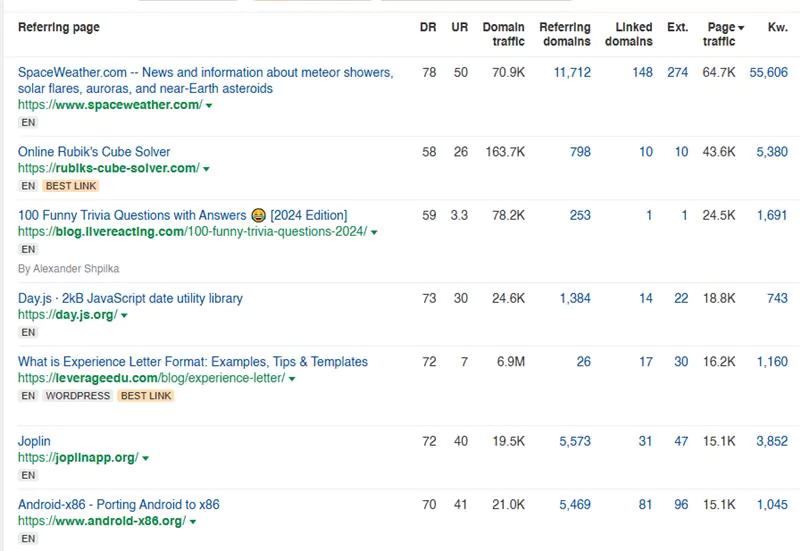The width and height of the screenshot is (800, 551).
Task: Click external links value 274
Action: (x=678, y=72)
